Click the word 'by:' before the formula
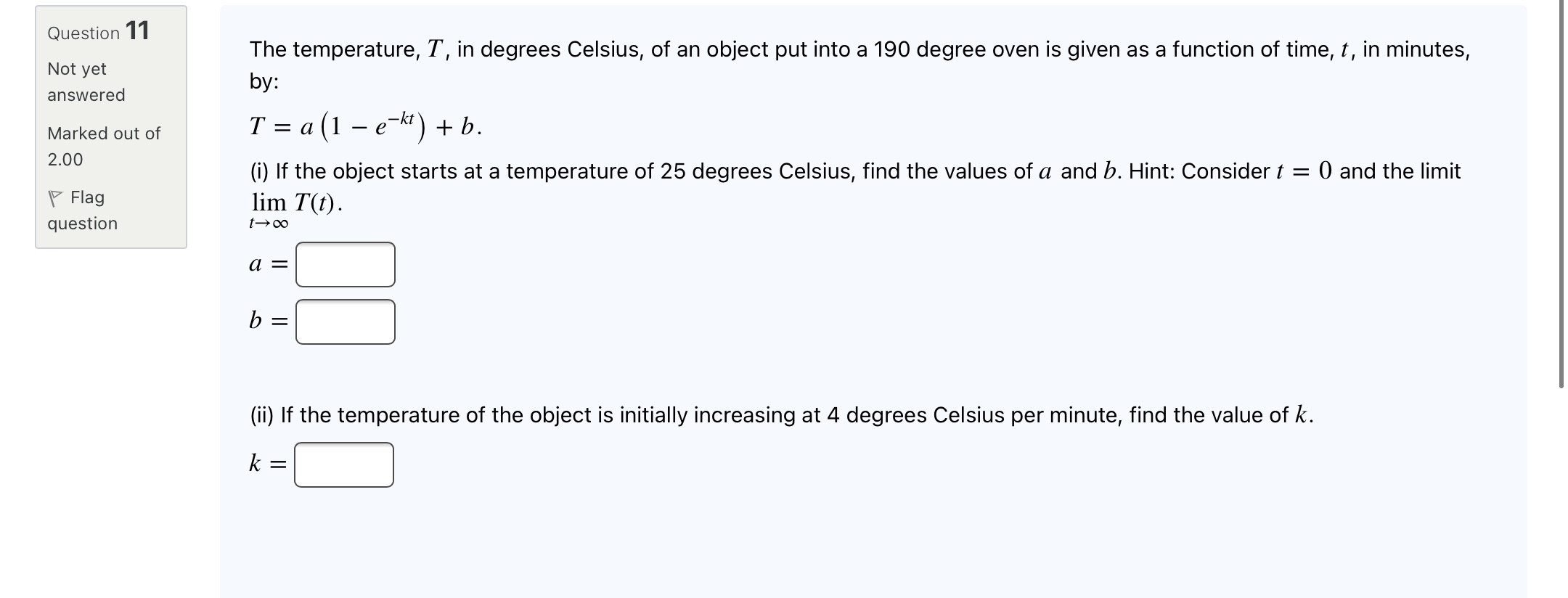Viewport: 1568px width, 598px height. 264,81
